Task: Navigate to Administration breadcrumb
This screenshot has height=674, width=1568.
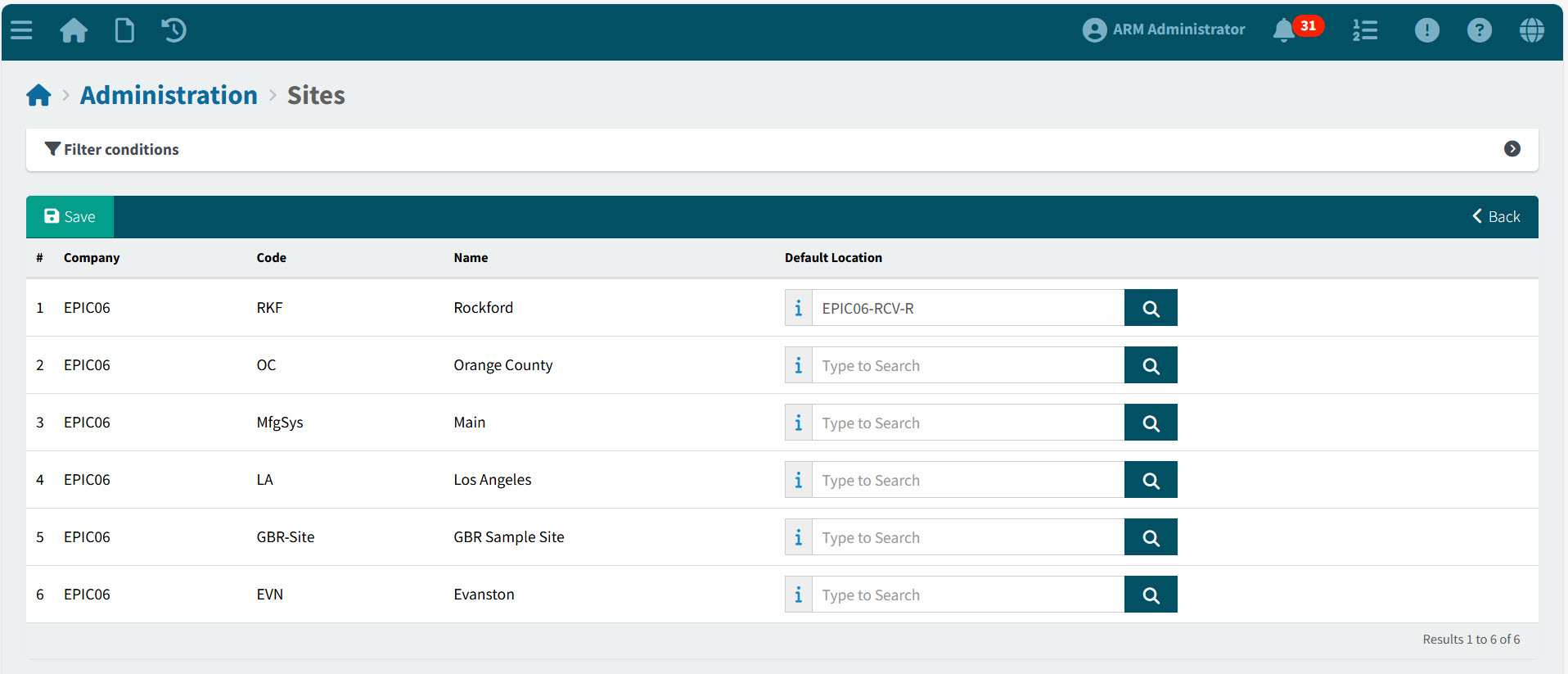Action: click(x=169, y=95)
